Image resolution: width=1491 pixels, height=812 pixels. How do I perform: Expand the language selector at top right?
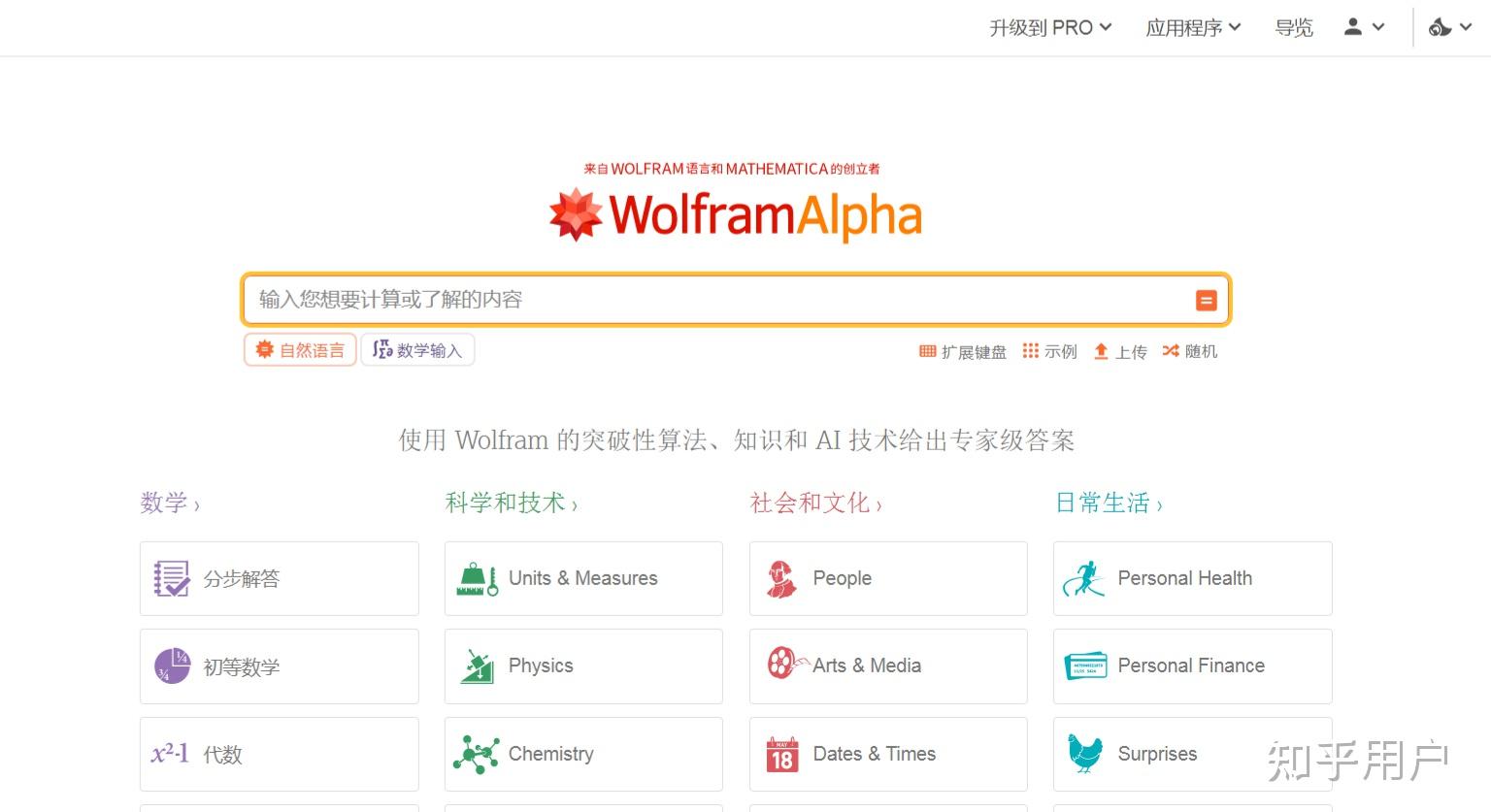(x=1447, y=27)
